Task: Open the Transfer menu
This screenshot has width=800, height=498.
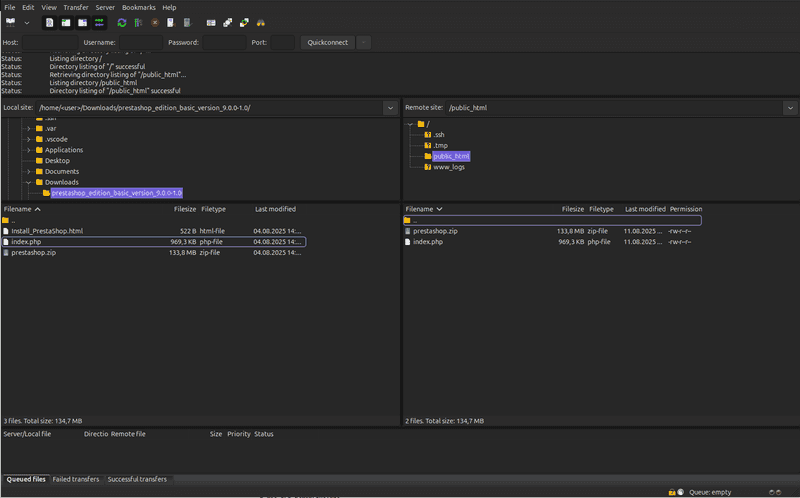Action: [75, 7]
